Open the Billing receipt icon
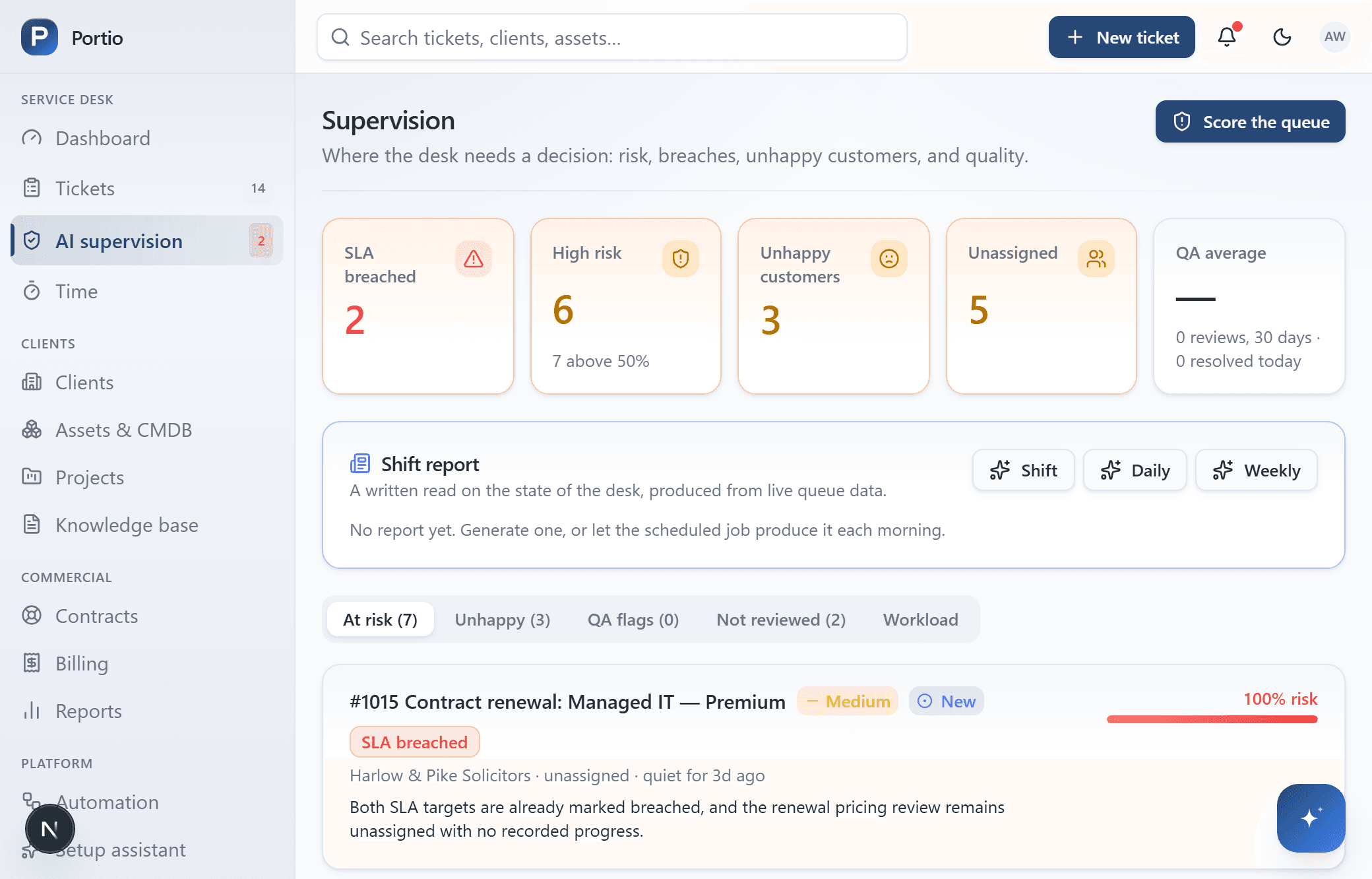This screenshot has width=1372, height=879. 32,663
